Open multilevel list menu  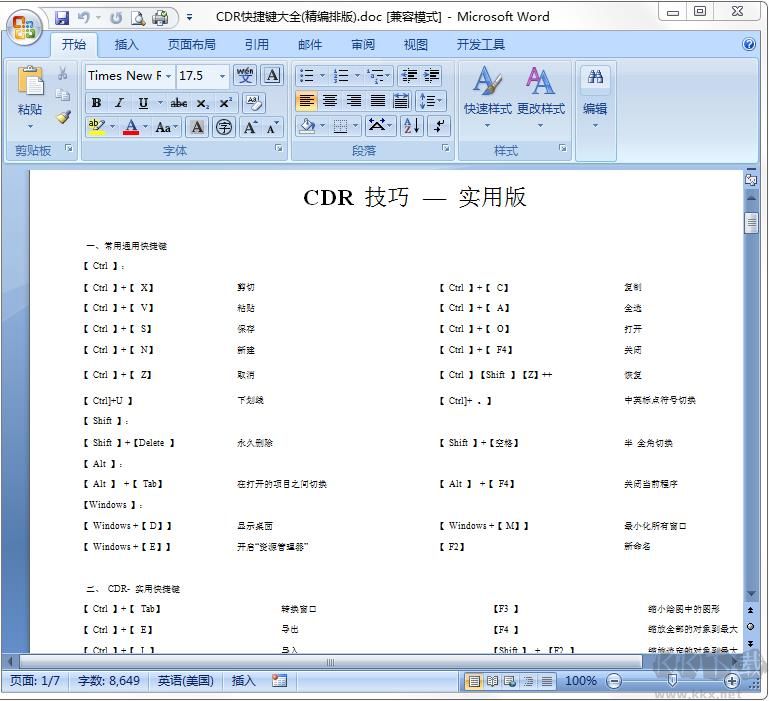378,76
